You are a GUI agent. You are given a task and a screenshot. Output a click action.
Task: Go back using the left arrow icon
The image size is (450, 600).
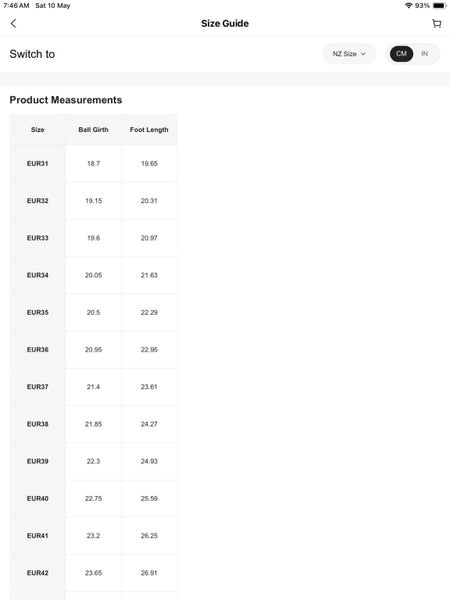tap(13, 23)
